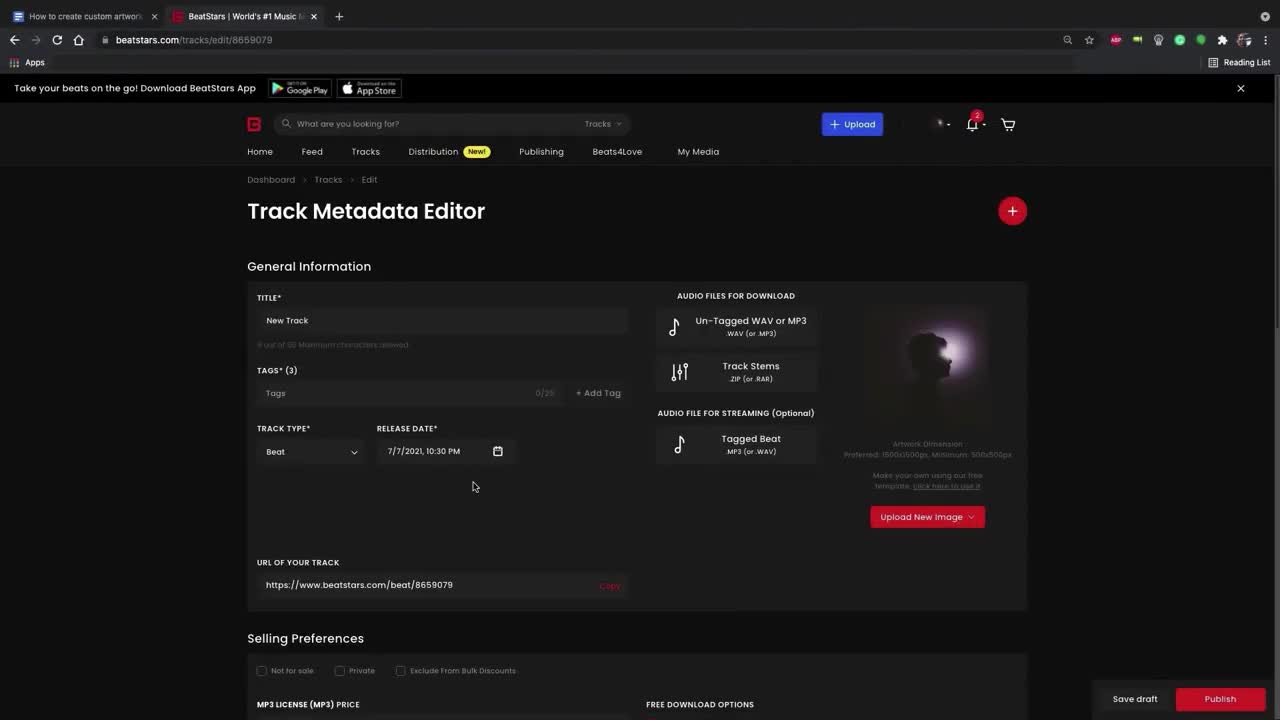
Task: Click the Tagged Beat upload area
Action: (736, 445)
